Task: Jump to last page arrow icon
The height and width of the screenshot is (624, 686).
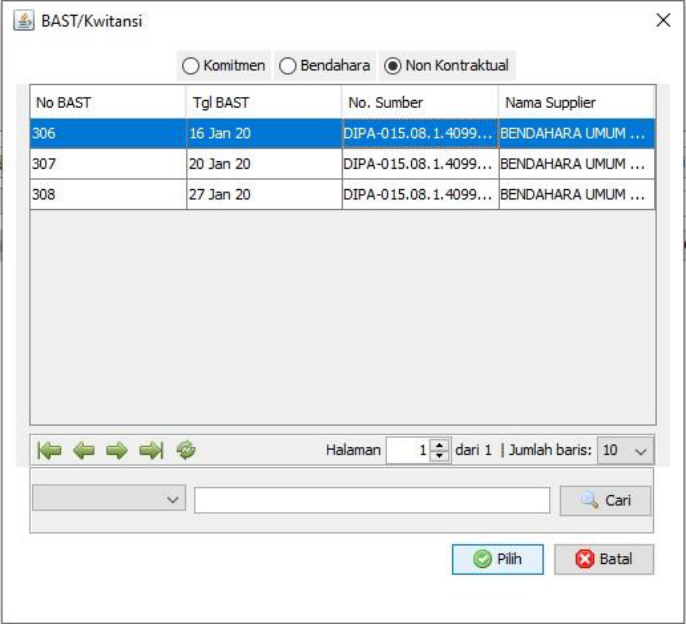Action: 151,451
